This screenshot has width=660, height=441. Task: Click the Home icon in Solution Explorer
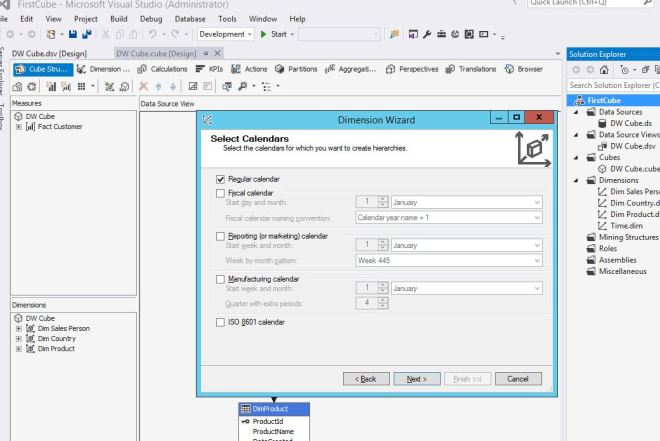(598, 70)
